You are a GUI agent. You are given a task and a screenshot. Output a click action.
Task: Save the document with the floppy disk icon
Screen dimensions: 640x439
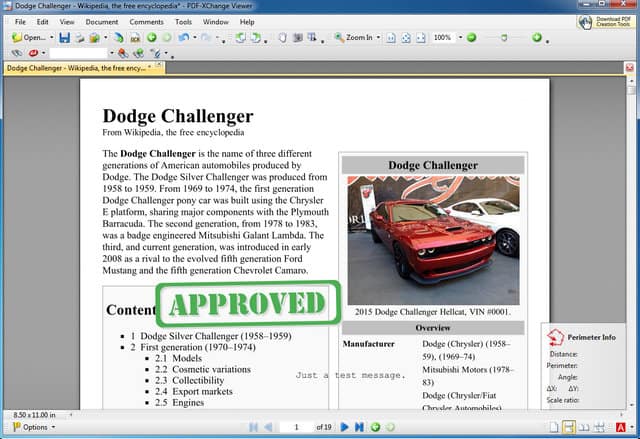coord(64,38)
